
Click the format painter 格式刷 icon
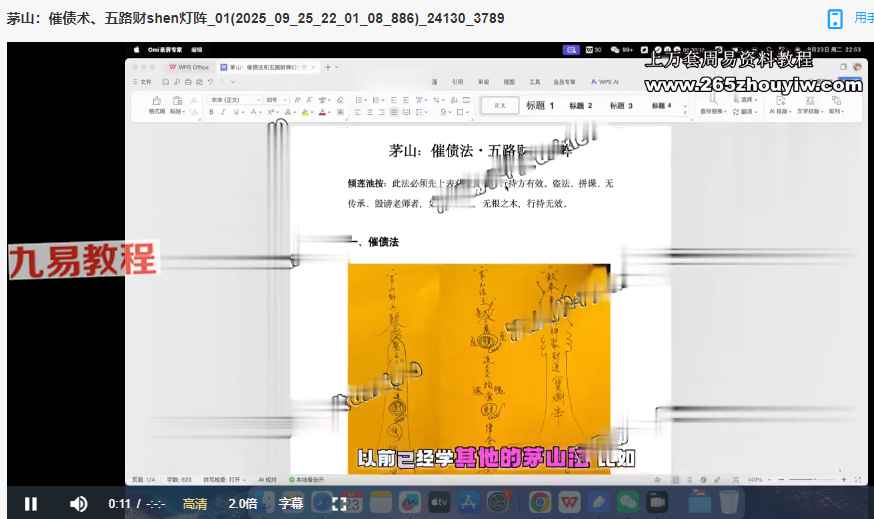(157, 105)
